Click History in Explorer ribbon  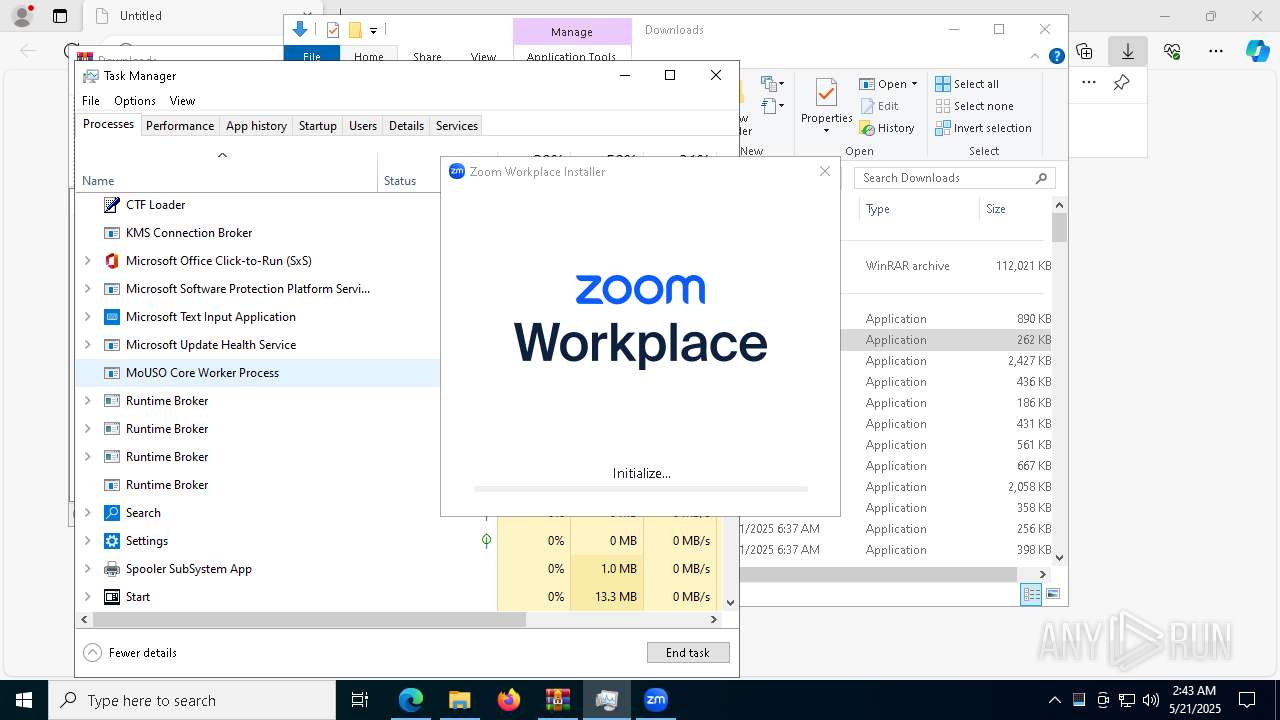click(x=887, y=128)
